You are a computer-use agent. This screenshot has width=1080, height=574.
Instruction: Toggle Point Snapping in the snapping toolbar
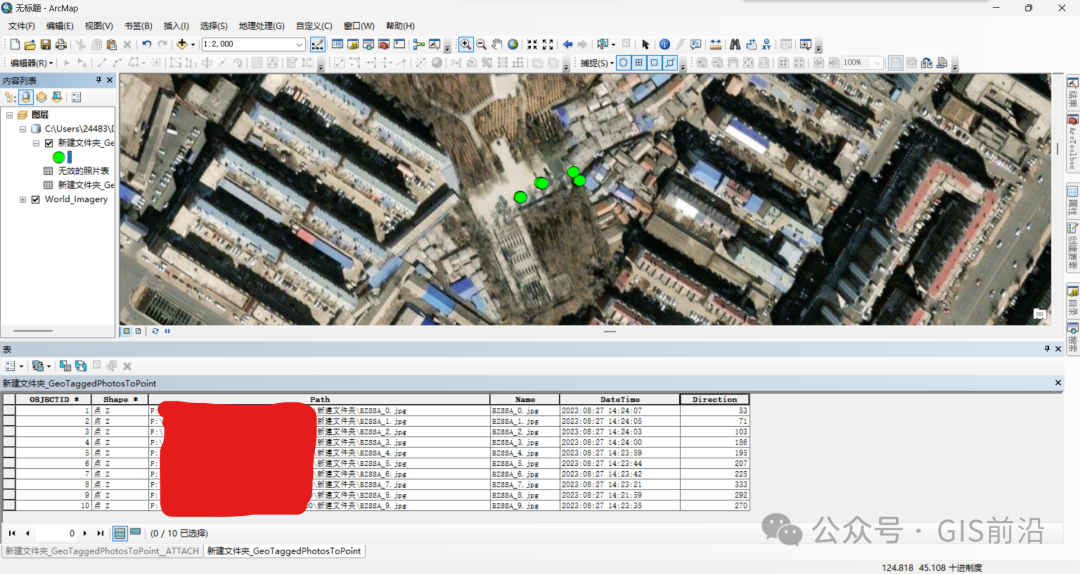(623, 63)
